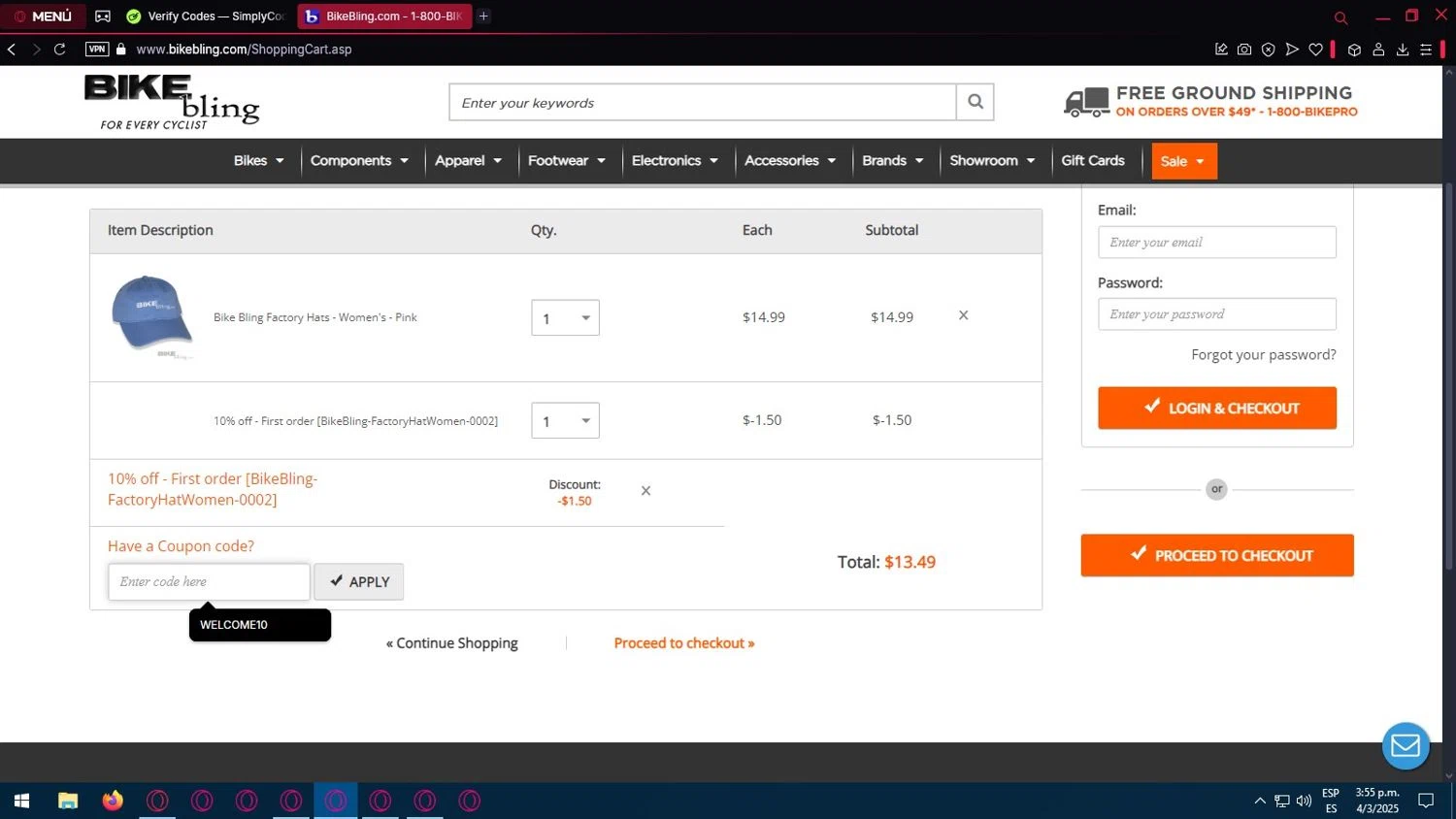
Task: Open the browser downloads icon
Action: point(1403,49)
